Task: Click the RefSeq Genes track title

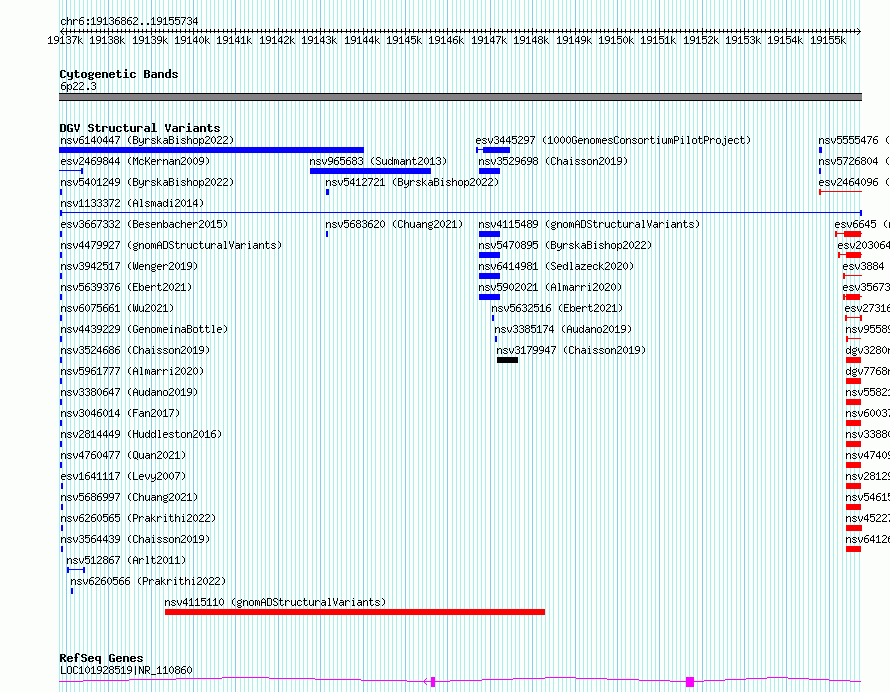Action: [101, 658]
